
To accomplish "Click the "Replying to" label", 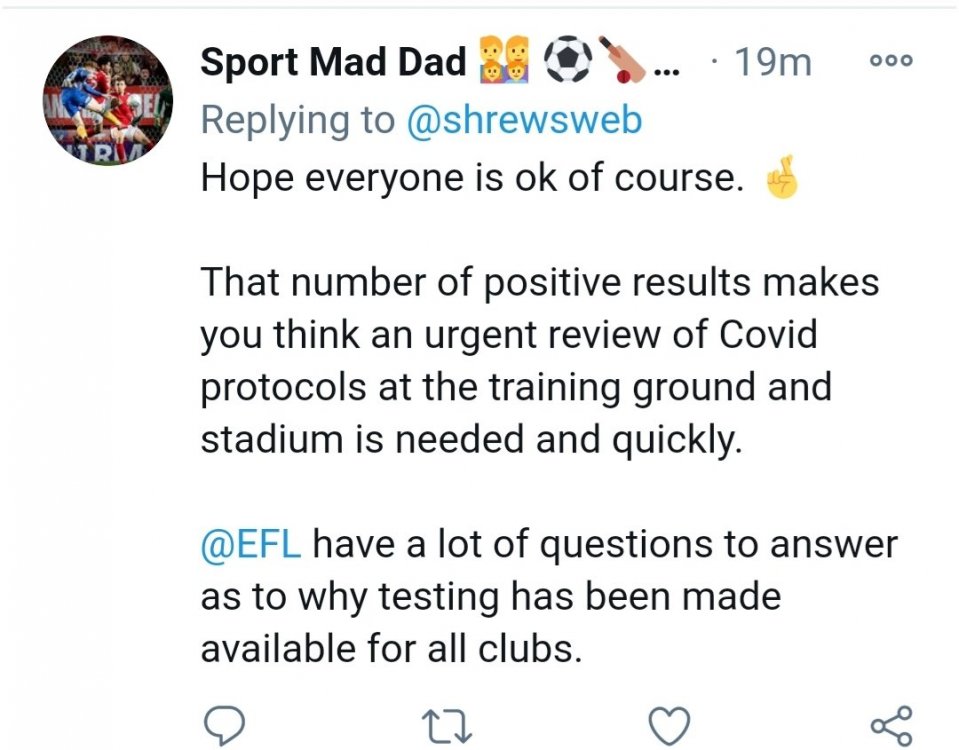I will click(297, 121).
